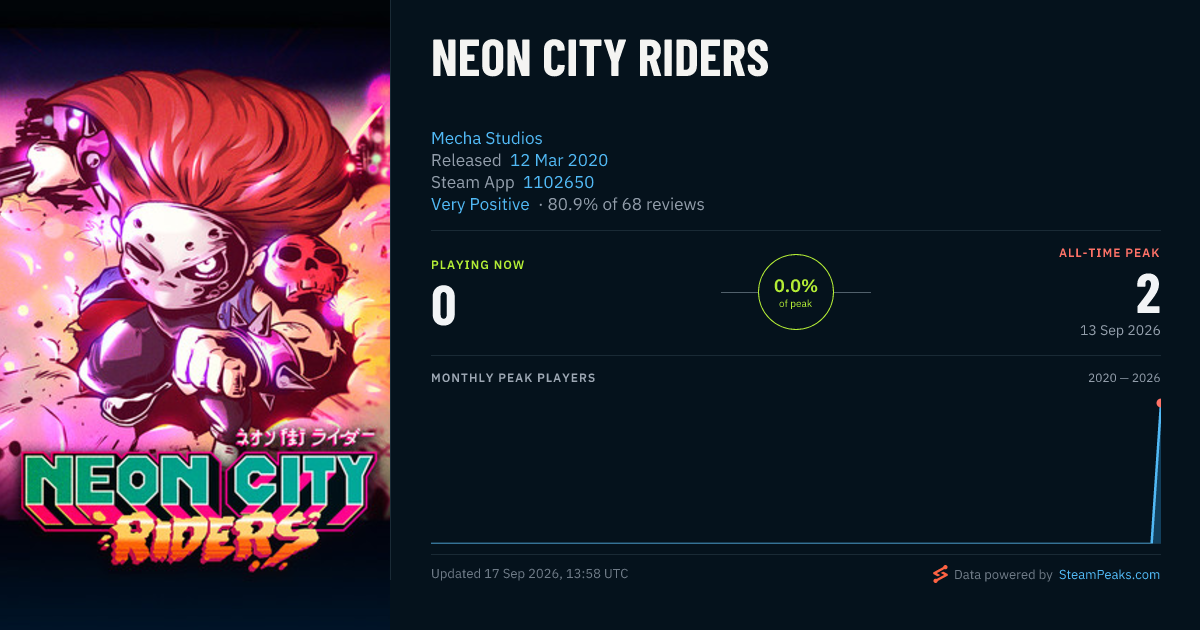The image size is (1200, 630).
Task: Click the All-Time Peak value 2
Action: coord(1148,295)
